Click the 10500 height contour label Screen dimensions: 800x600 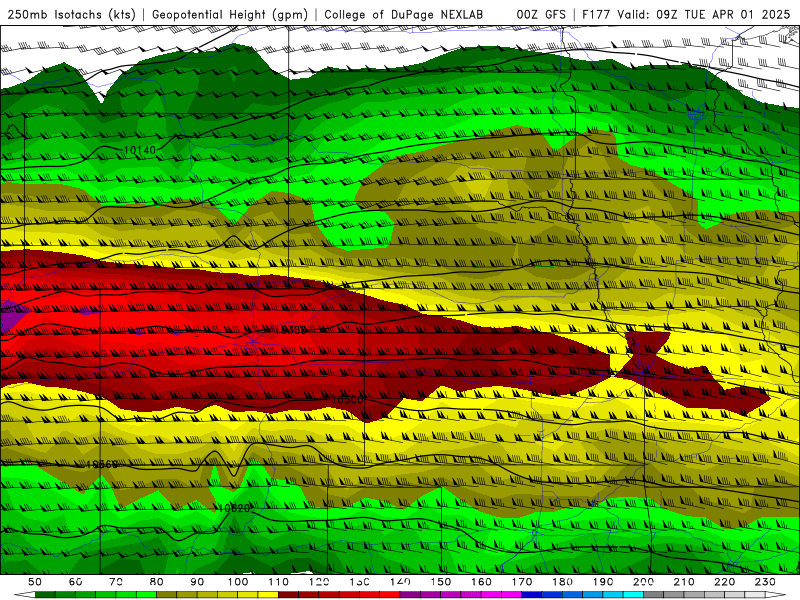[347, 399]
